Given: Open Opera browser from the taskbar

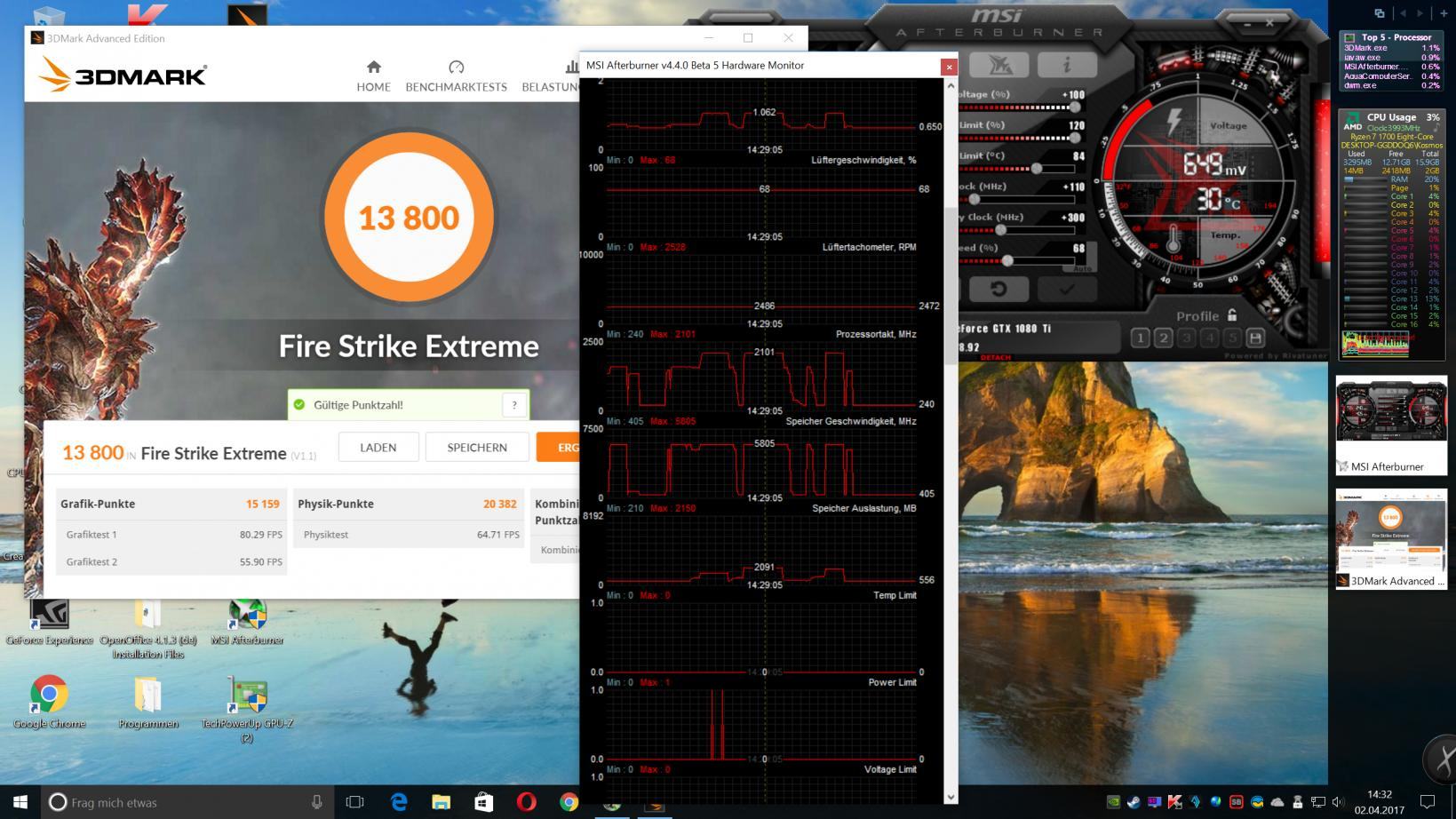Looking at the screenshot, I should click(x=527, y=802).
